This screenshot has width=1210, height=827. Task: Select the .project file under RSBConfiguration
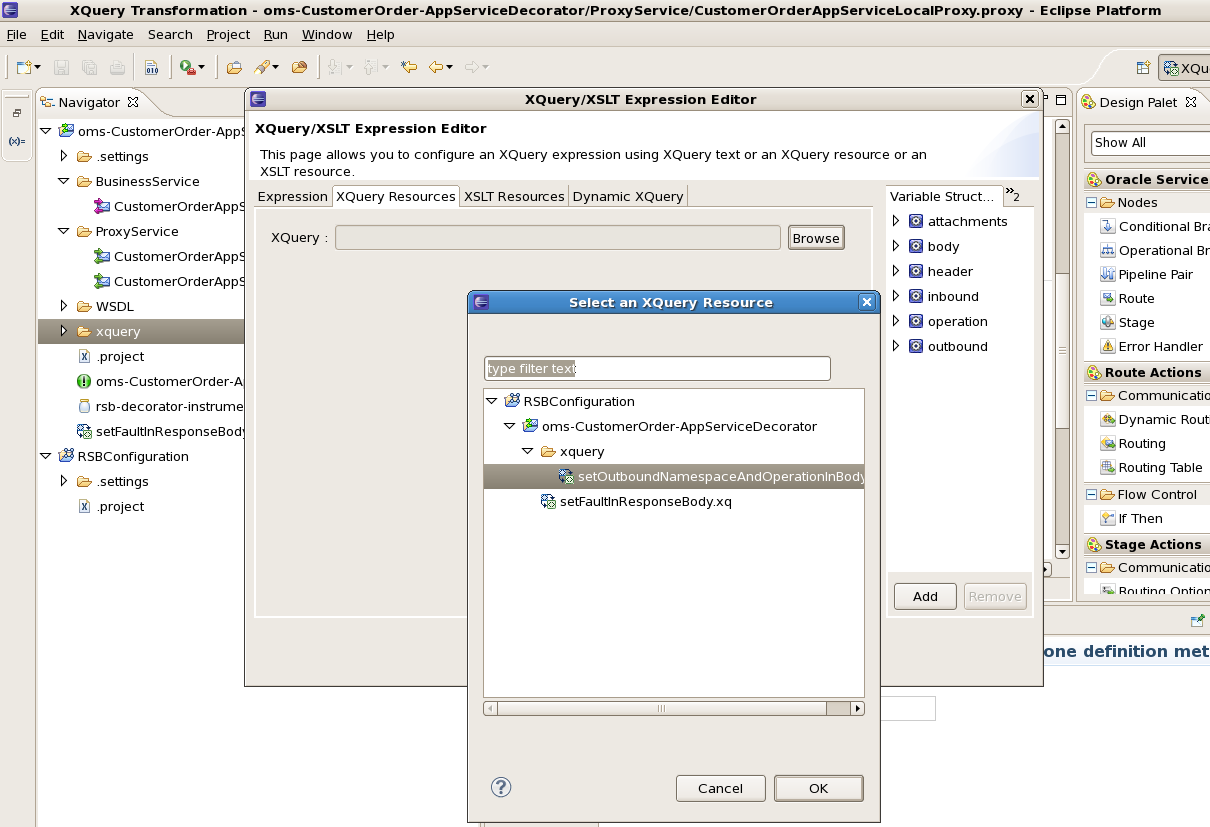click(x=111, y=506)
